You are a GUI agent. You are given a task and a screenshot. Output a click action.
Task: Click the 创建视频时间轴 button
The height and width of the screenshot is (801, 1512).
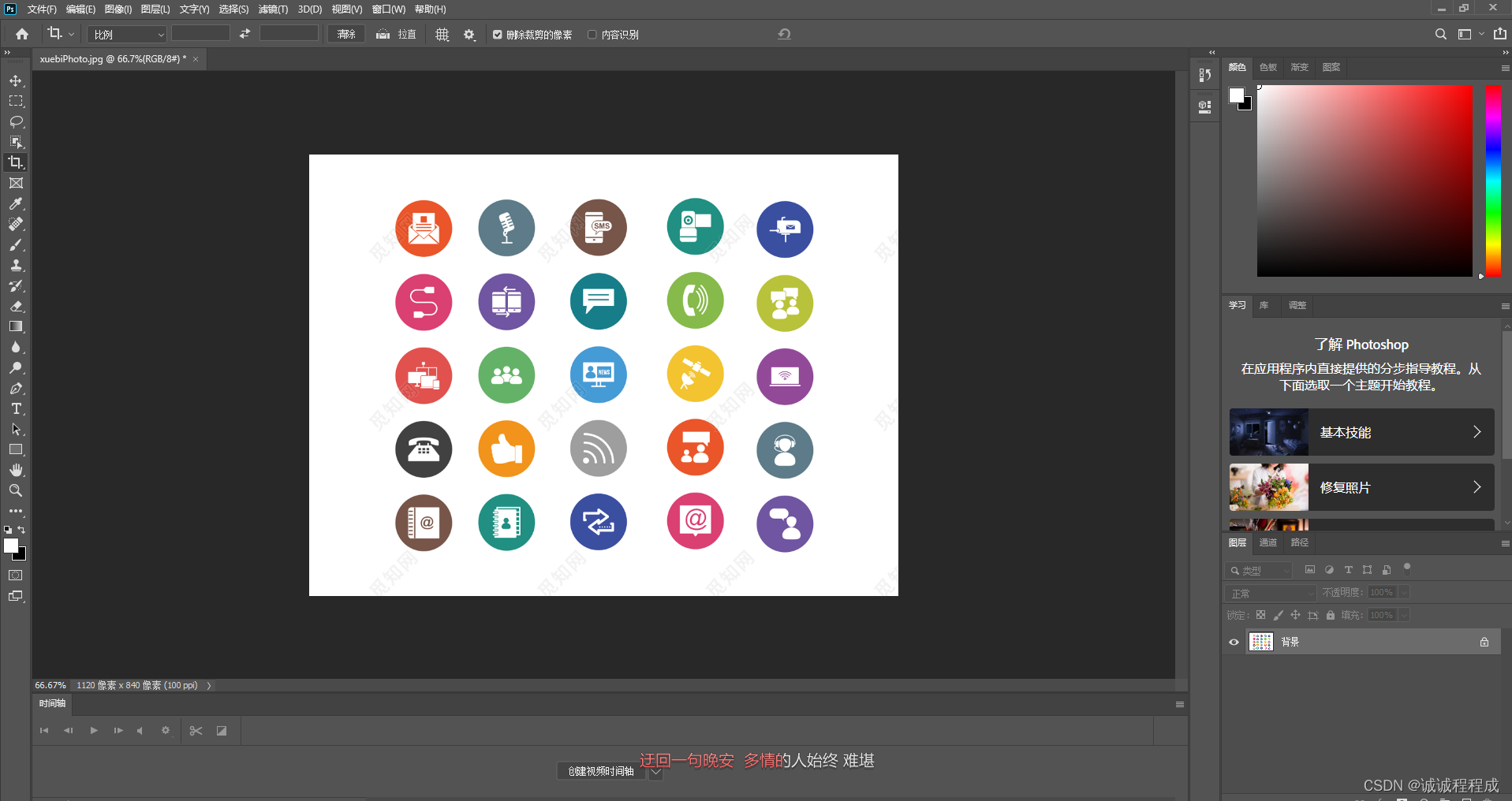[x=601, y=771]
